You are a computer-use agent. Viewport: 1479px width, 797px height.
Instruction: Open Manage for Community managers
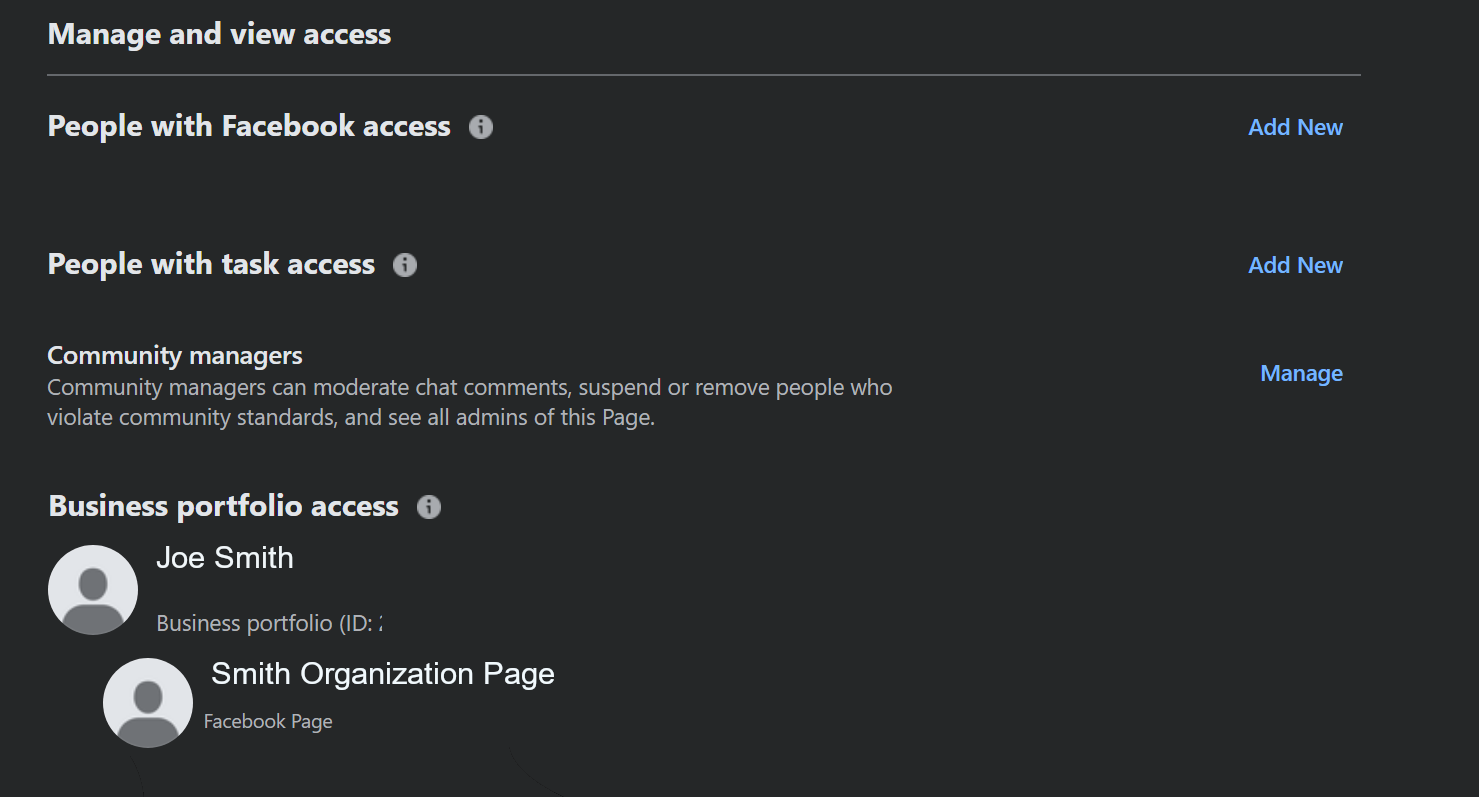click(x=1301, y=373)
